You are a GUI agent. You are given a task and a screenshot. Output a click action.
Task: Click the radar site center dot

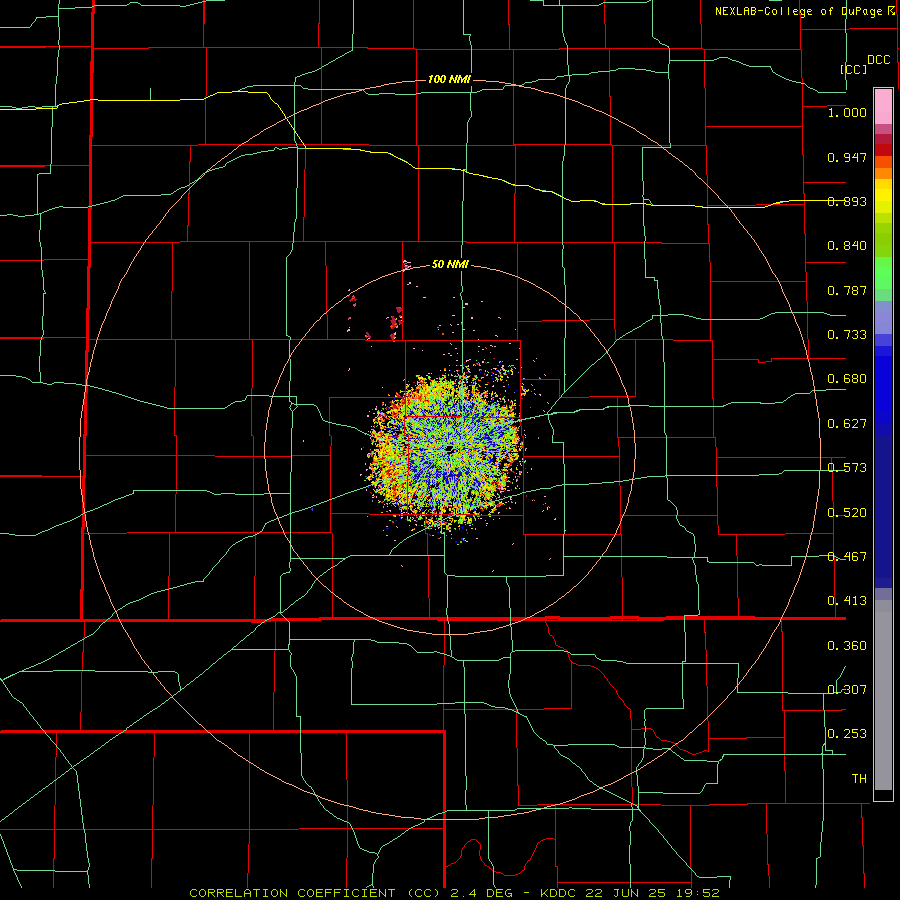449,449
